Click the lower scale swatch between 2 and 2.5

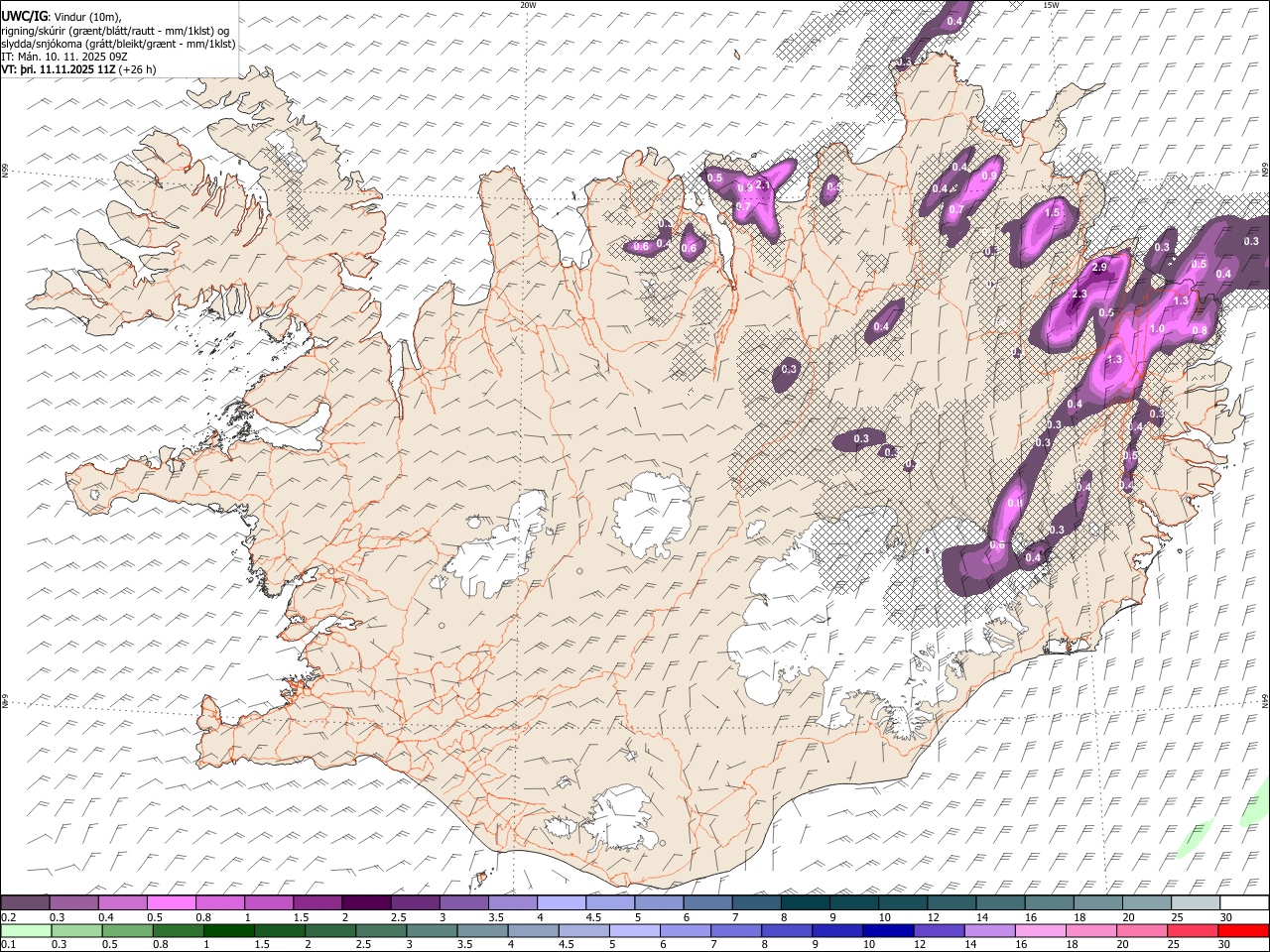point(330,930)
